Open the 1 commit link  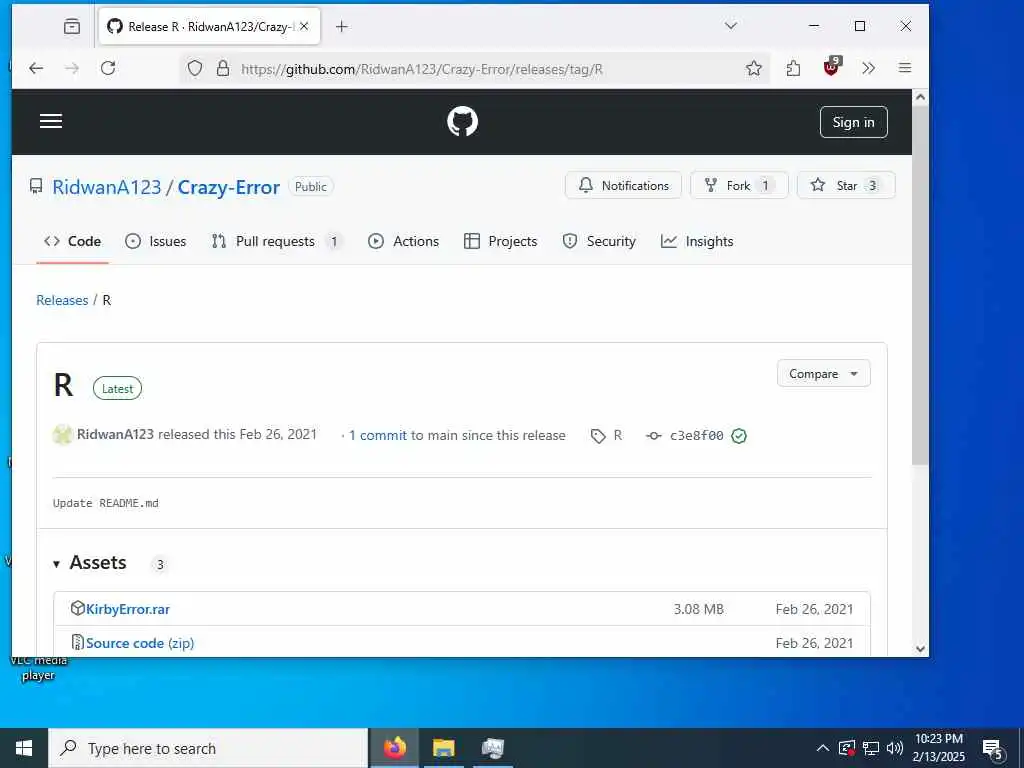[x=377, y=436]
